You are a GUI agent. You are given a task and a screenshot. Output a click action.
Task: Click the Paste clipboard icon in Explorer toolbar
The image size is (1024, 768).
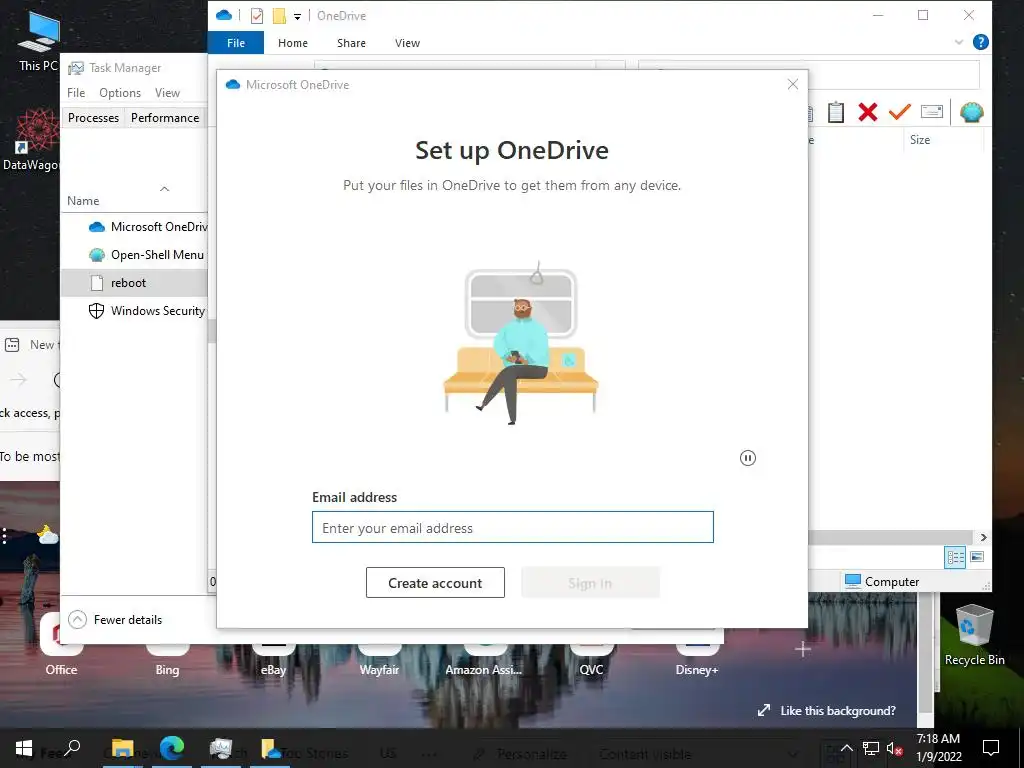coord(836,112)
